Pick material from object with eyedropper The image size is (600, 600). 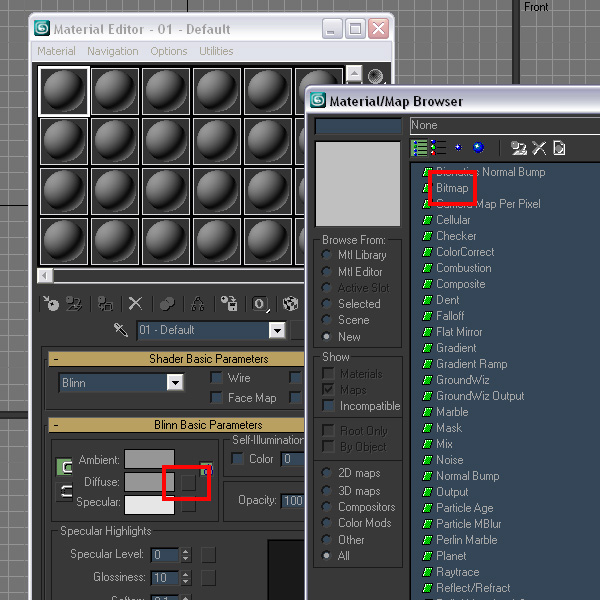(121, 330)
